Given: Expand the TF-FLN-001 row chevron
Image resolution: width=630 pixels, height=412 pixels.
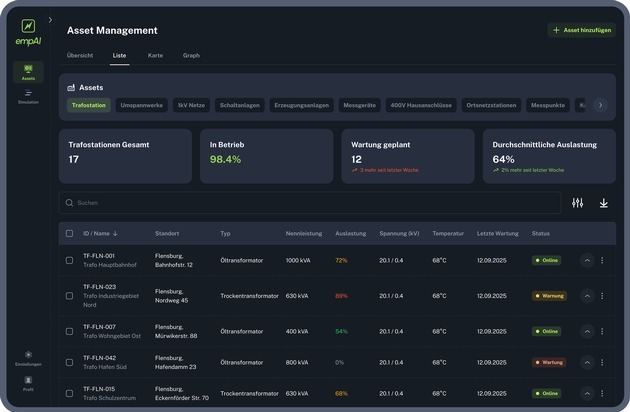Looking at the screenshot, I should pos(587,260).
